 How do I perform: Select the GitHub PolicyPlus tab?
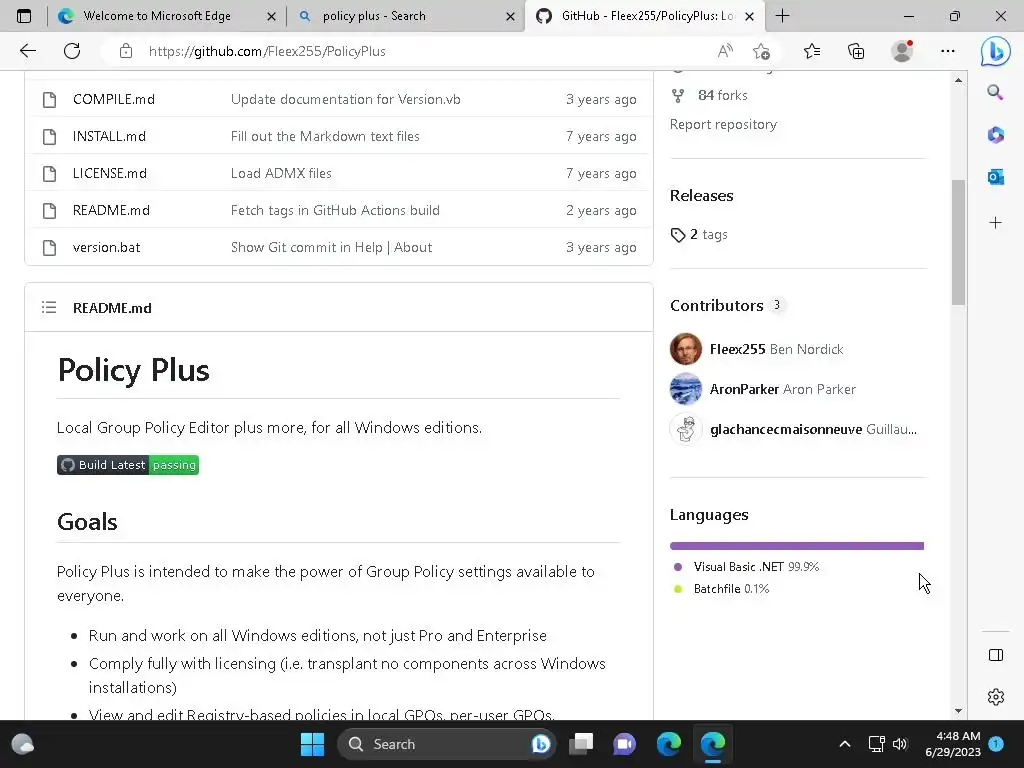tap(643, 16)
